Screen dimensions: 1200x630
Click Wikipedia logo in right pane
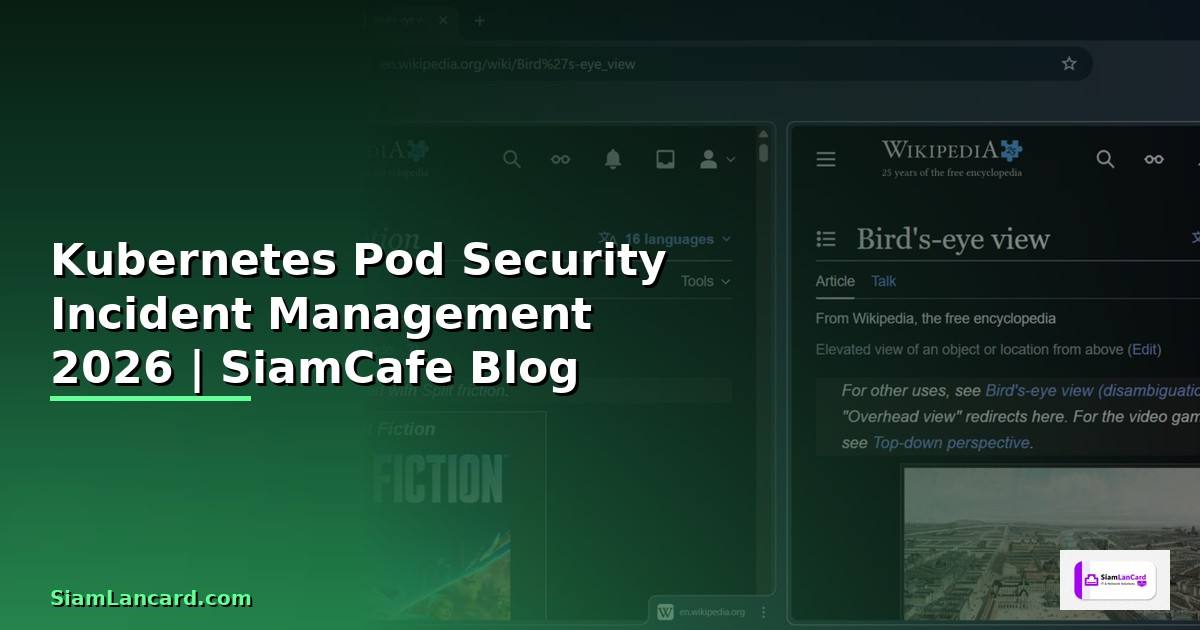(952, 158)
